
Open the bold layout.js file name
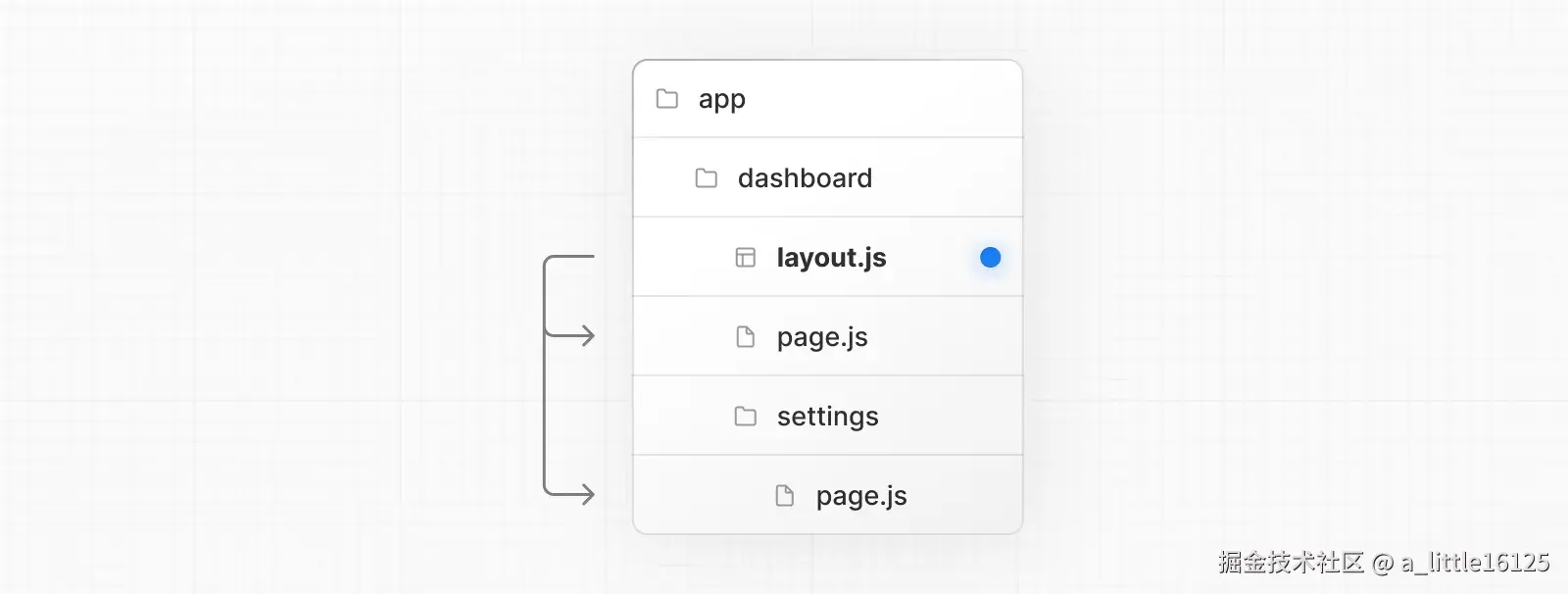tap(831, 258)
